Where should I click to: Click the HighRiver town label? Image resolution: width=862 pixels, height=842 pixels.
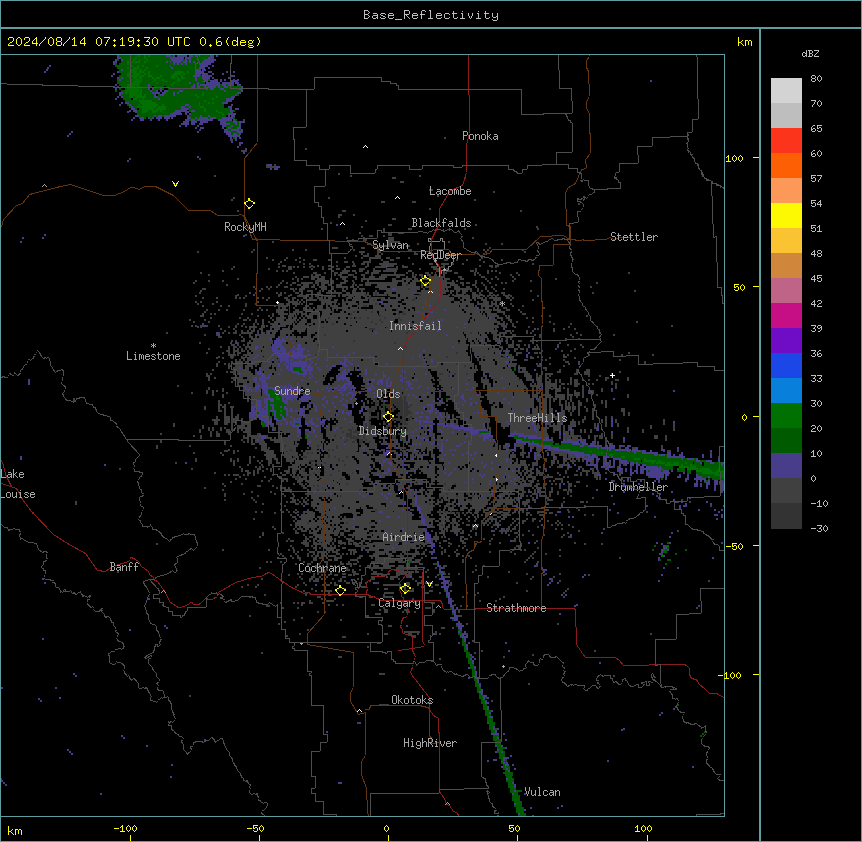click(x=430, y=743)
